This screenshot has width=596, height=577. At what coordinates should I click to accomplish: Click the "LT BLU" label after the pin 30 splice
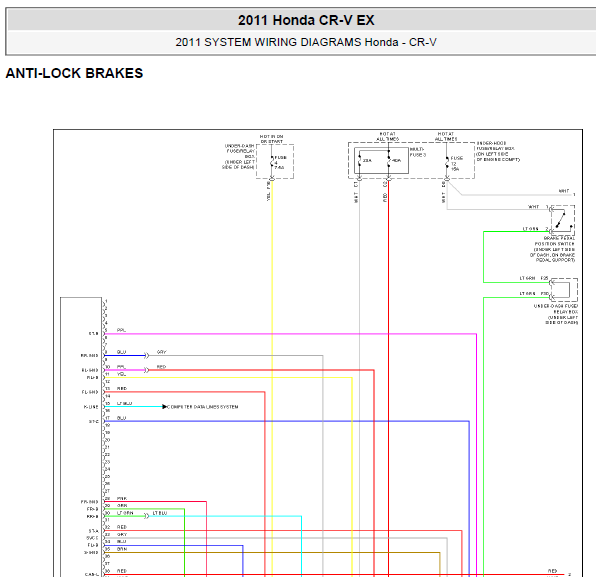click(160, 513)
